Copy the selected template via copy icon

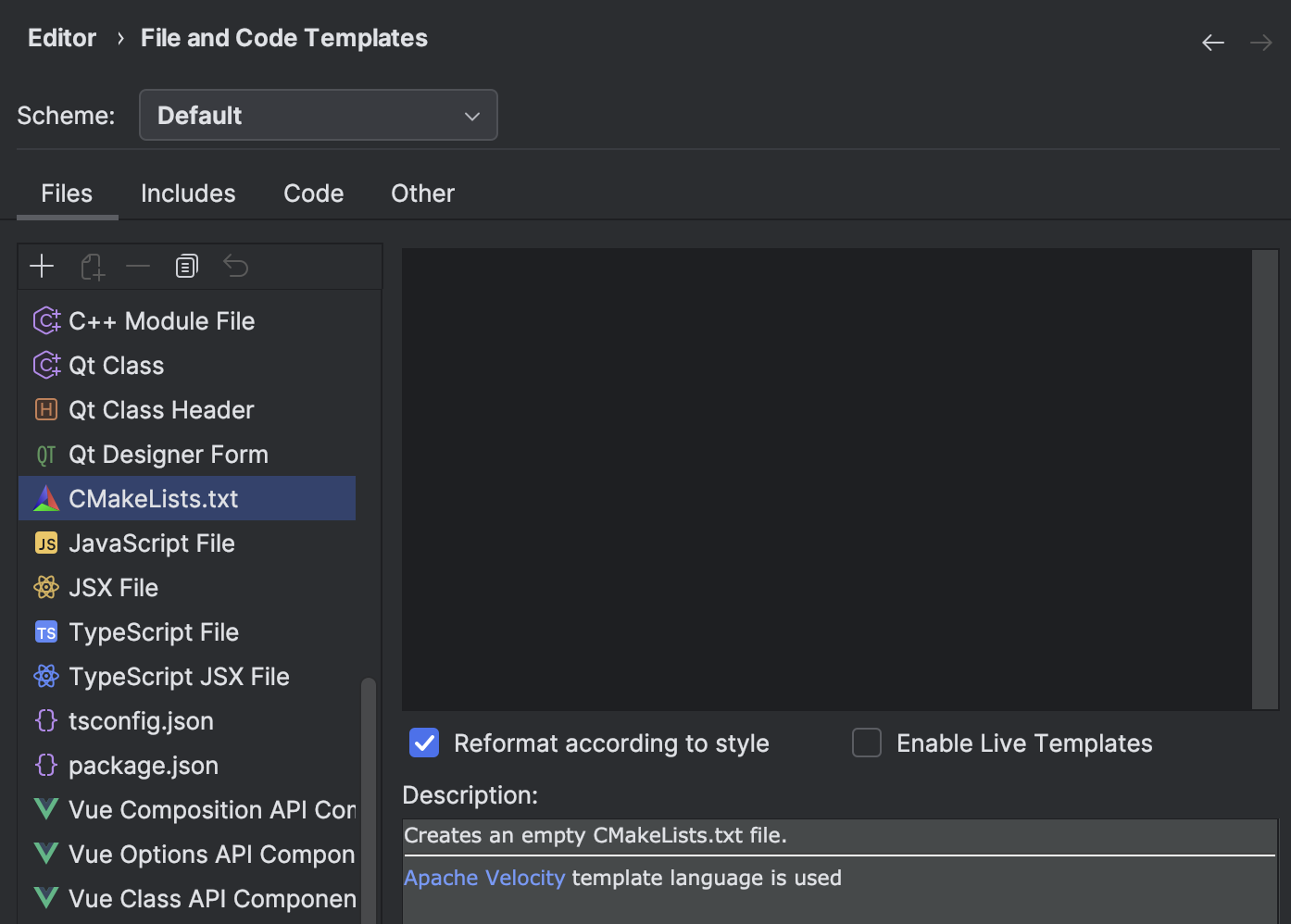point(186,266)
